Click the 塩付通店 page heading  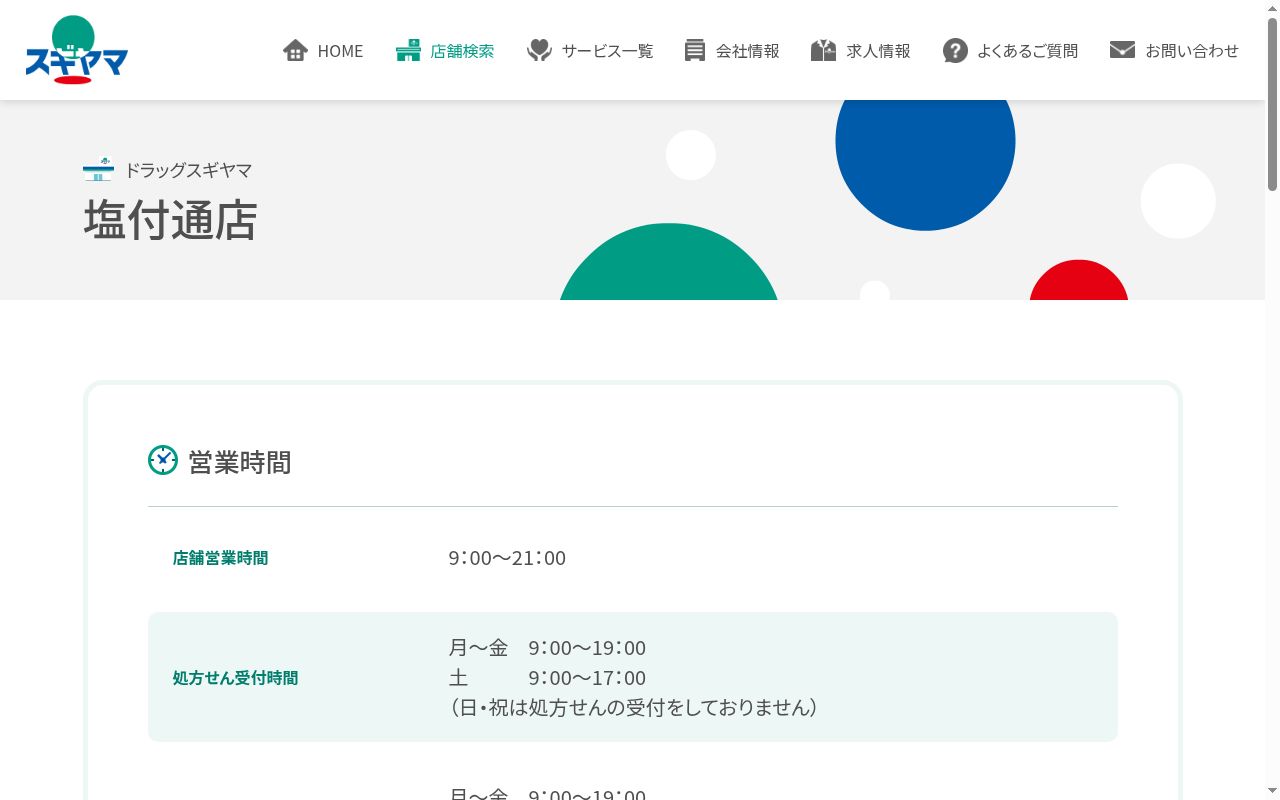pos(171,220)
